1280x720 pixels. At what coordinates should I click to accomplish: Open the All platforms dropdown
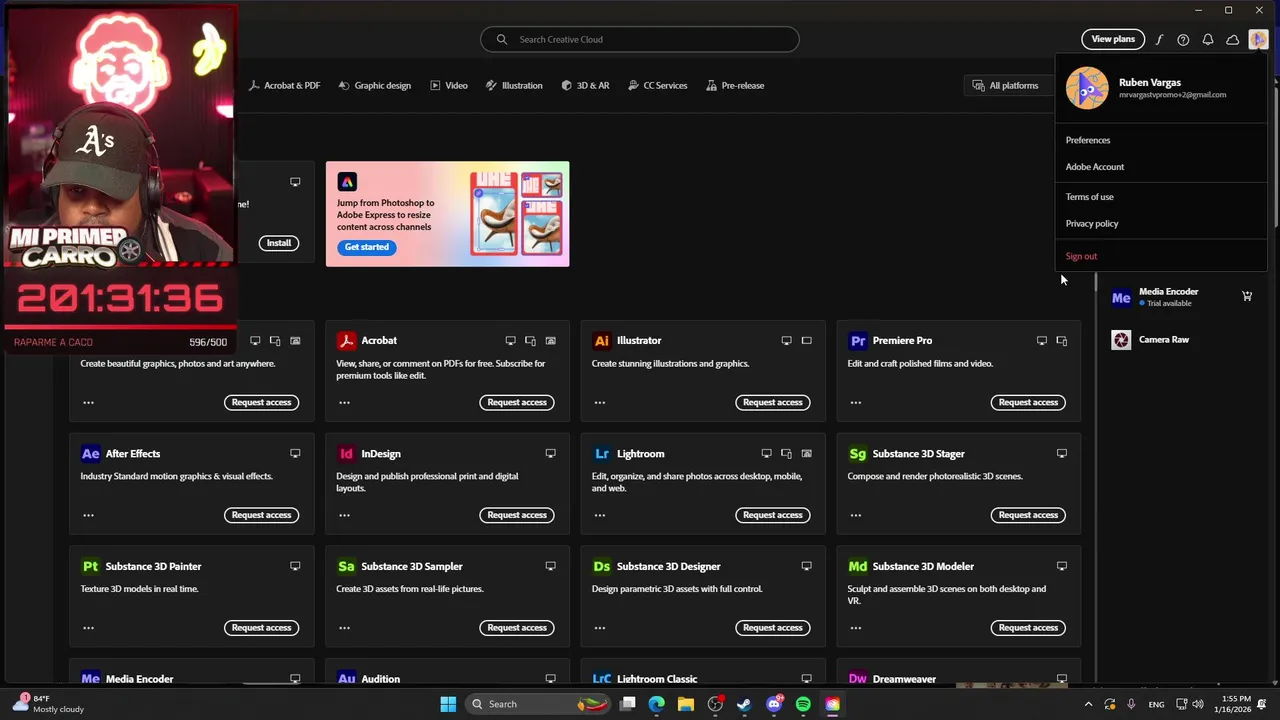click(1007, 86)
